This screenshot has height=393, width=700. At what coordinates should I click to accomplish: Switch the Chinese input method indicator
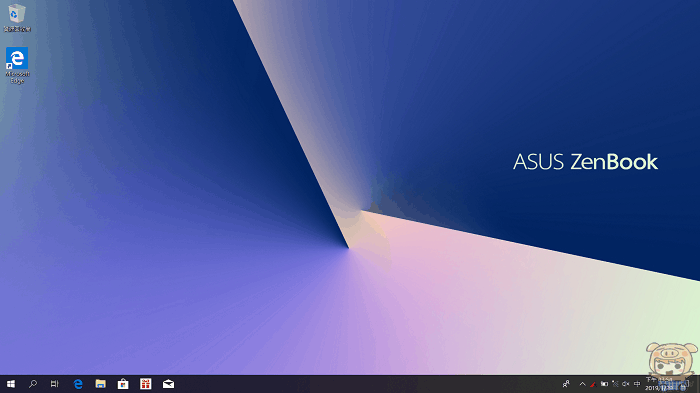(637, 384)
